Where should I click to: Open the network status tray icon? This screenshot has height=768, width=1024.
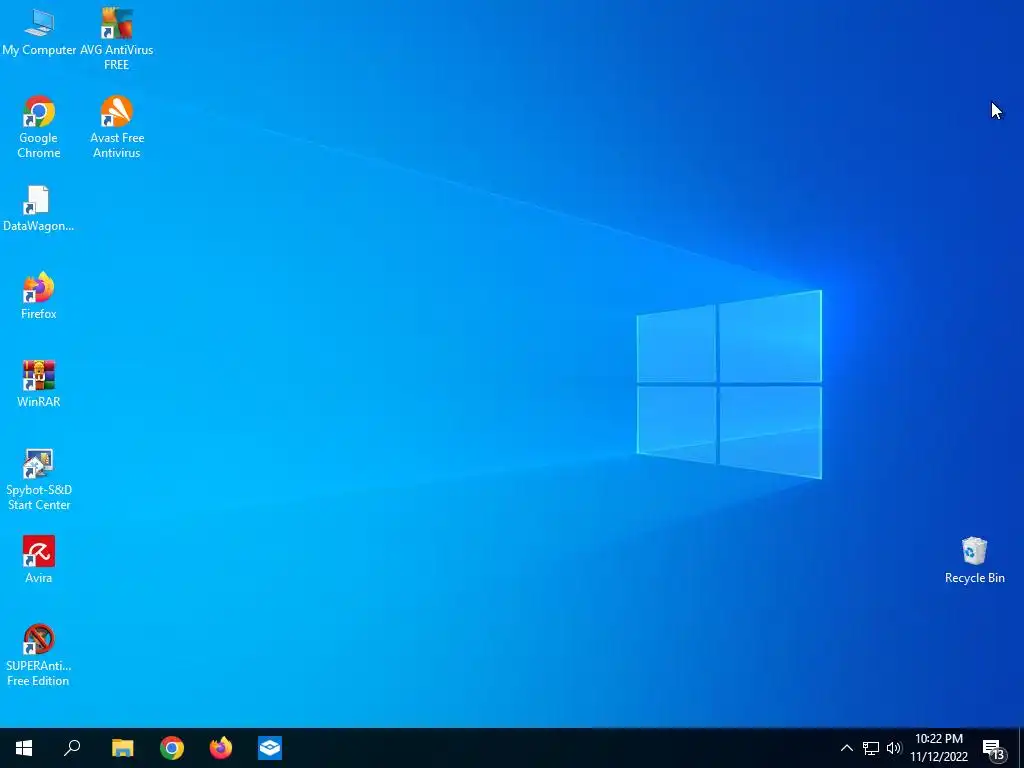point(871,748)
